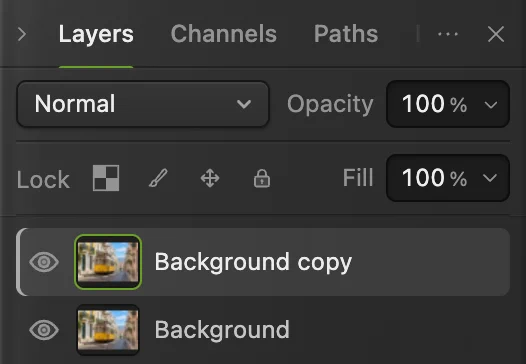
Task: Close the Layers panel with X
Action: coord(496,34)
